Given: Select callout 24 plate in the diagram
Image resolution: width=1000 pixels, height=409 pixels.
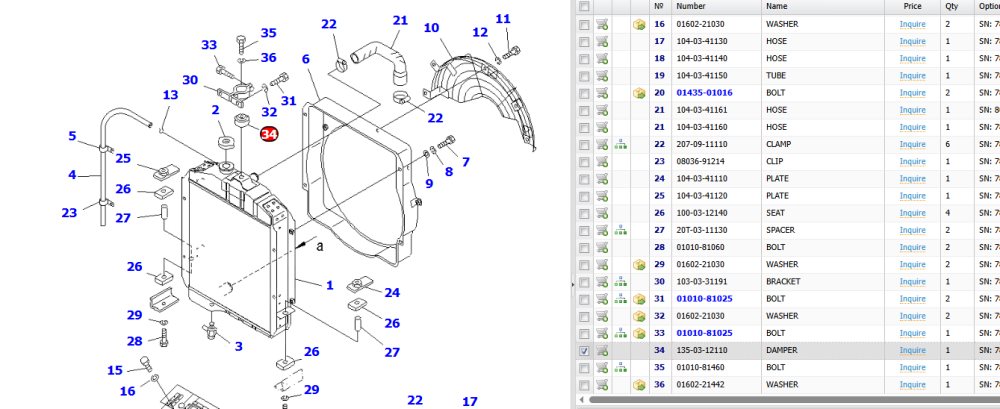Looking at the screenshot, I should [x=392, y=293].
